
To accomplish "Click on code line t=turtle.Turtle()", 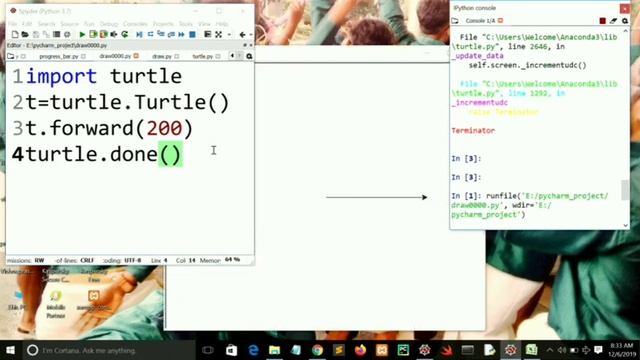I will pos(128,102).
